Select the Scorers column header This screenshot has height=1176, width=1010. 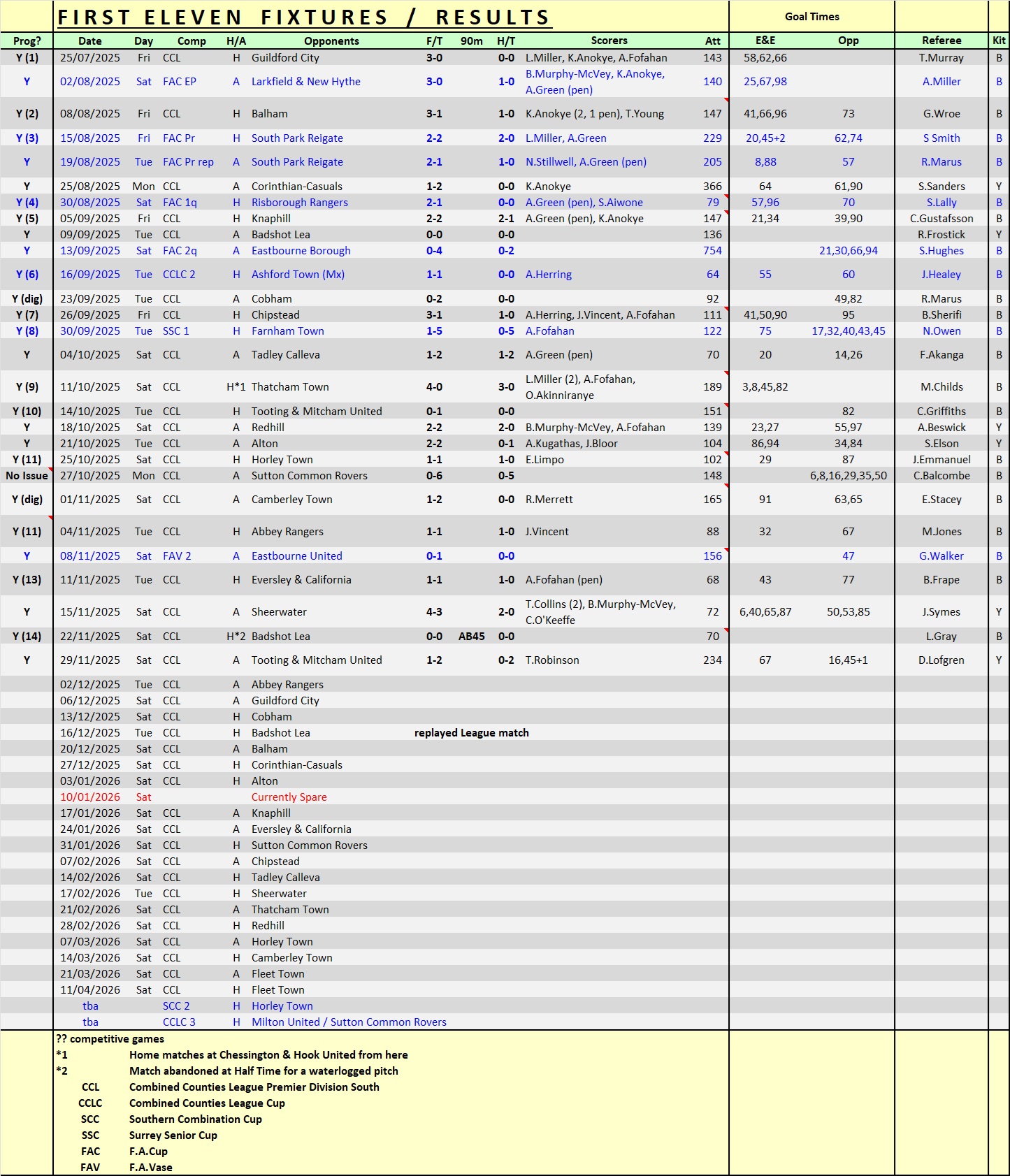(x=609, y=41)
